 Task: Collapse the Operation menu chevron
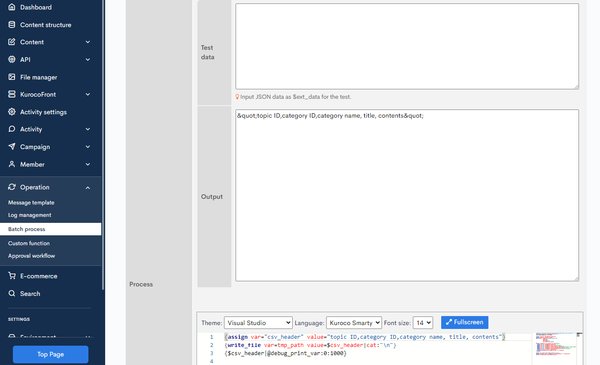click(x=88, y=187)
